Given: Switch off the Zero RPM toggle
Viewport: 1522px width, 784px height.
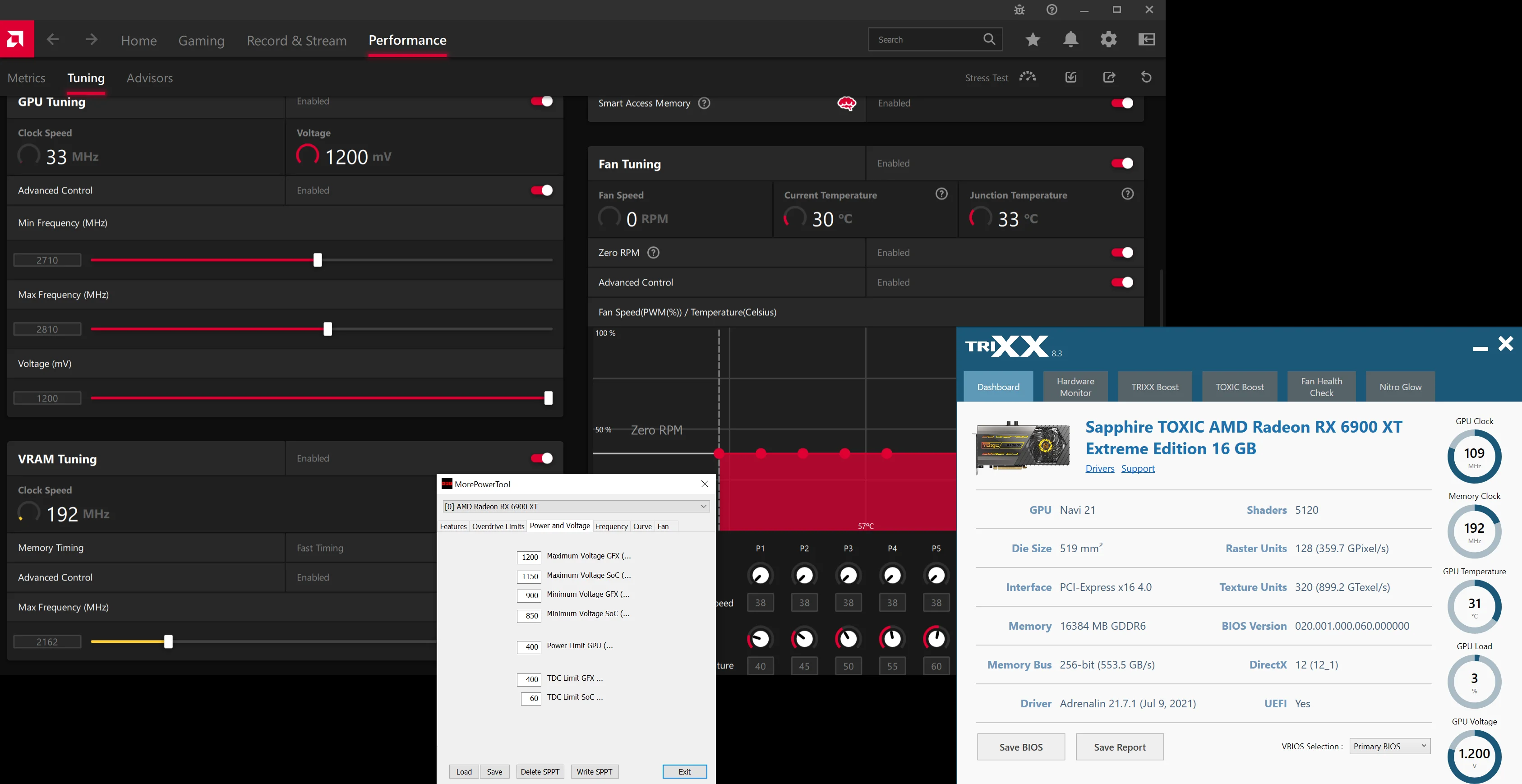Looking at the screenshot, I should (x=1122, y=253).
